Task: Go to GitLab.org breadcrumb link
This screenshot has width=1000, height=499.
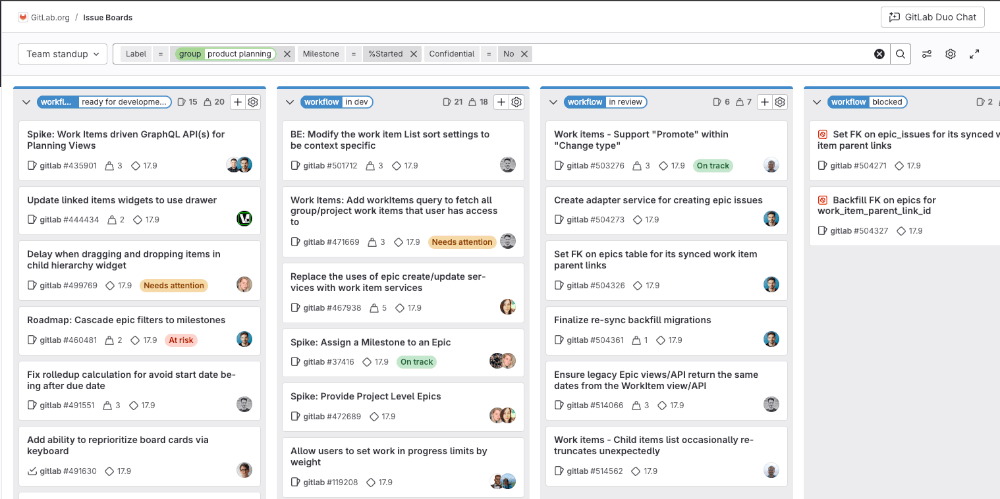Action: pos(49,17)
